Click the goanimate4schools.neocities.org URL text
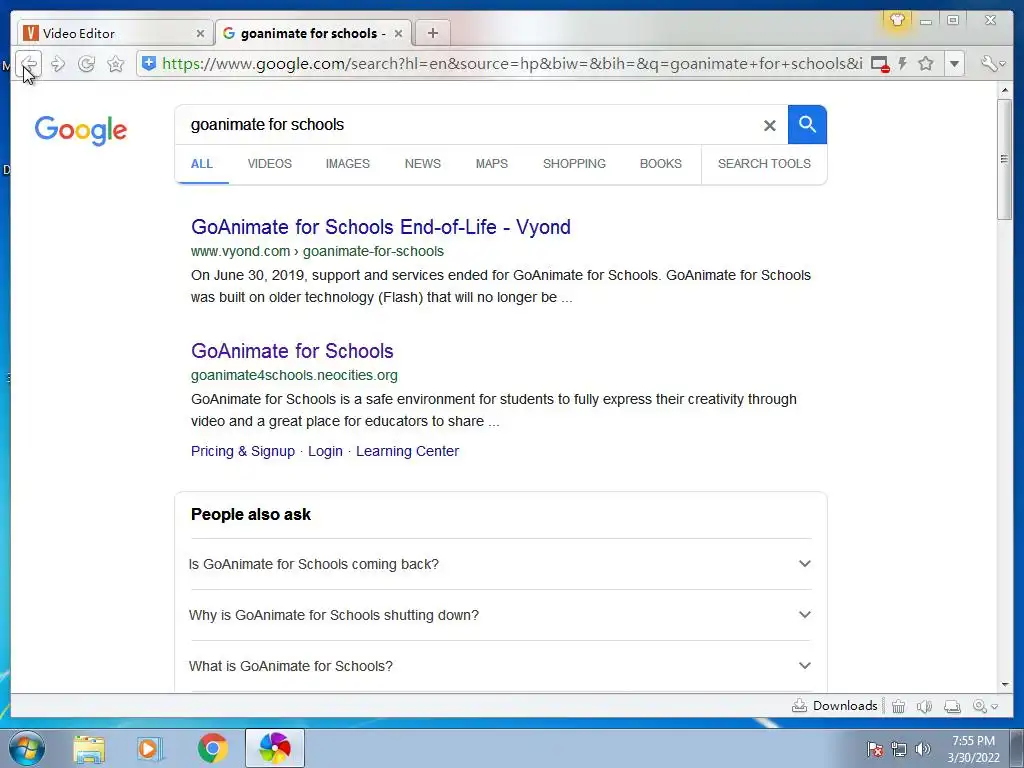1024x768 pixels. 294,376
